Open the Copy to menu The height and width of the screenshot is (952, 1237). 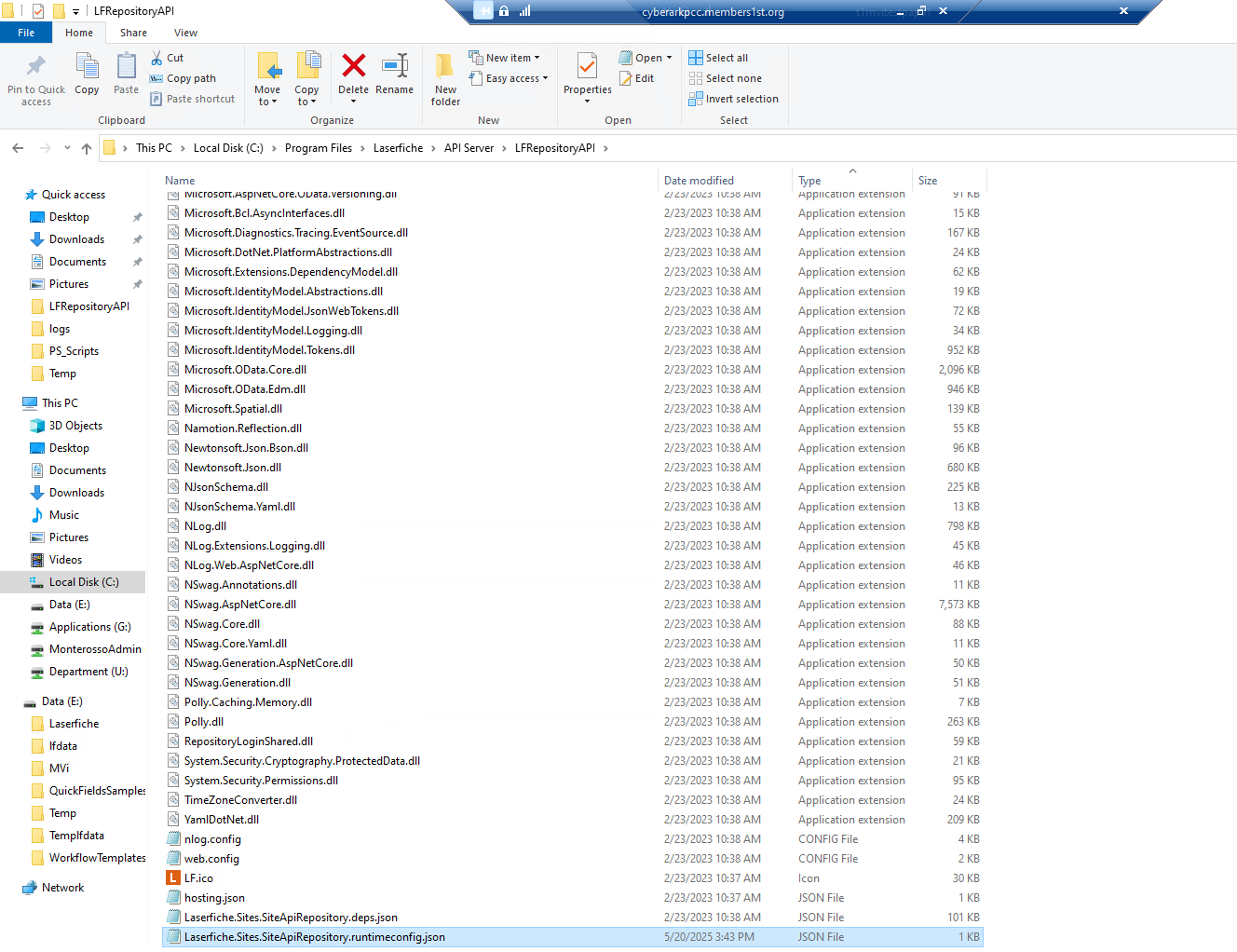pyautogui.click(x=307, y=79)
